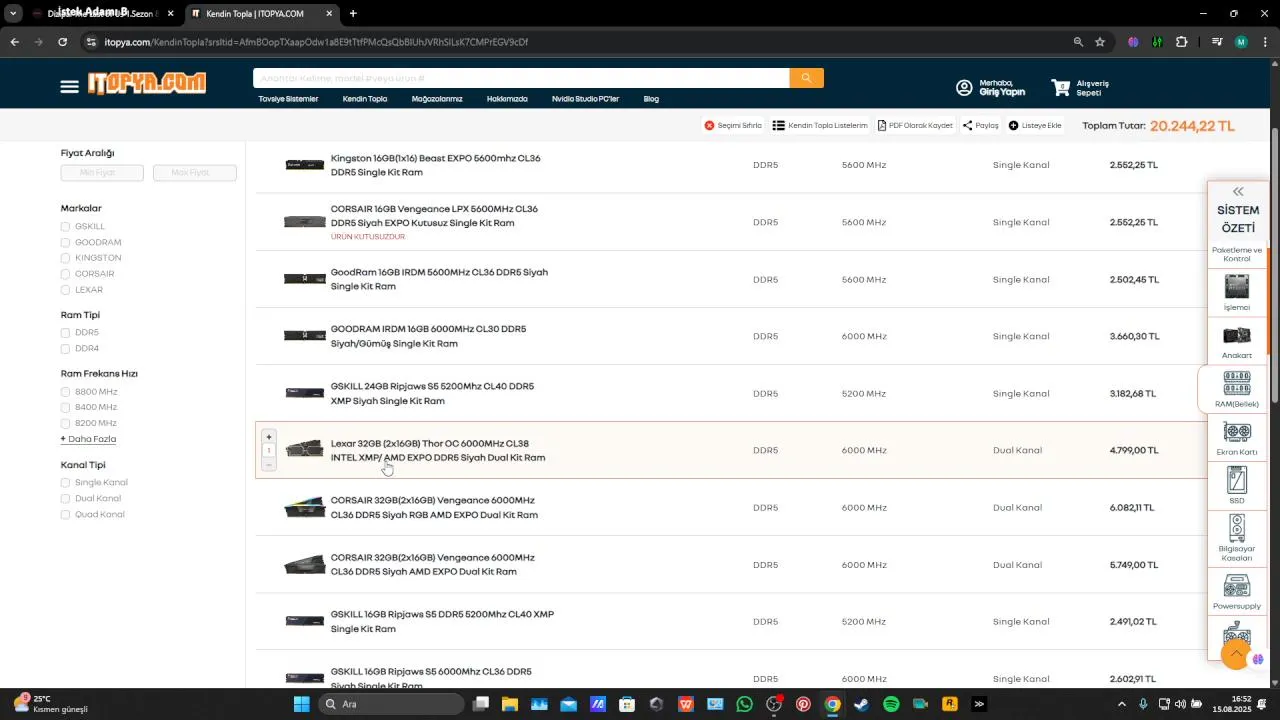Screen dimensions: 1280x720
Task: Expand more frequencies with Daha Fazla
Action: coord(88,439)
